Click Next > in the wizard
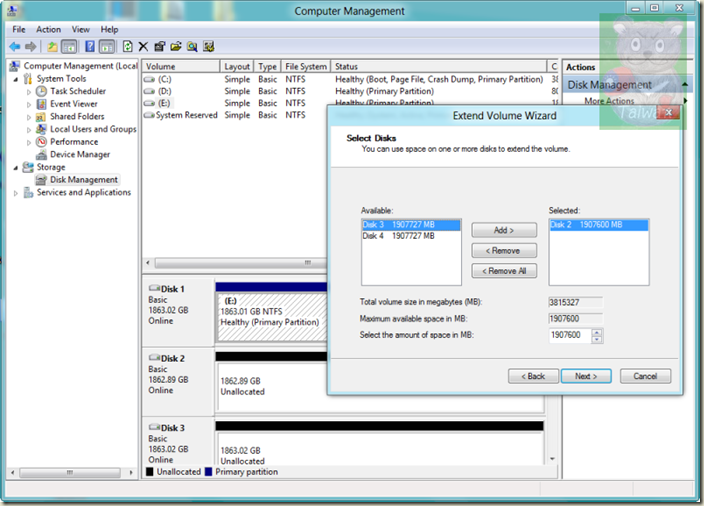 (x=585, y=376)
